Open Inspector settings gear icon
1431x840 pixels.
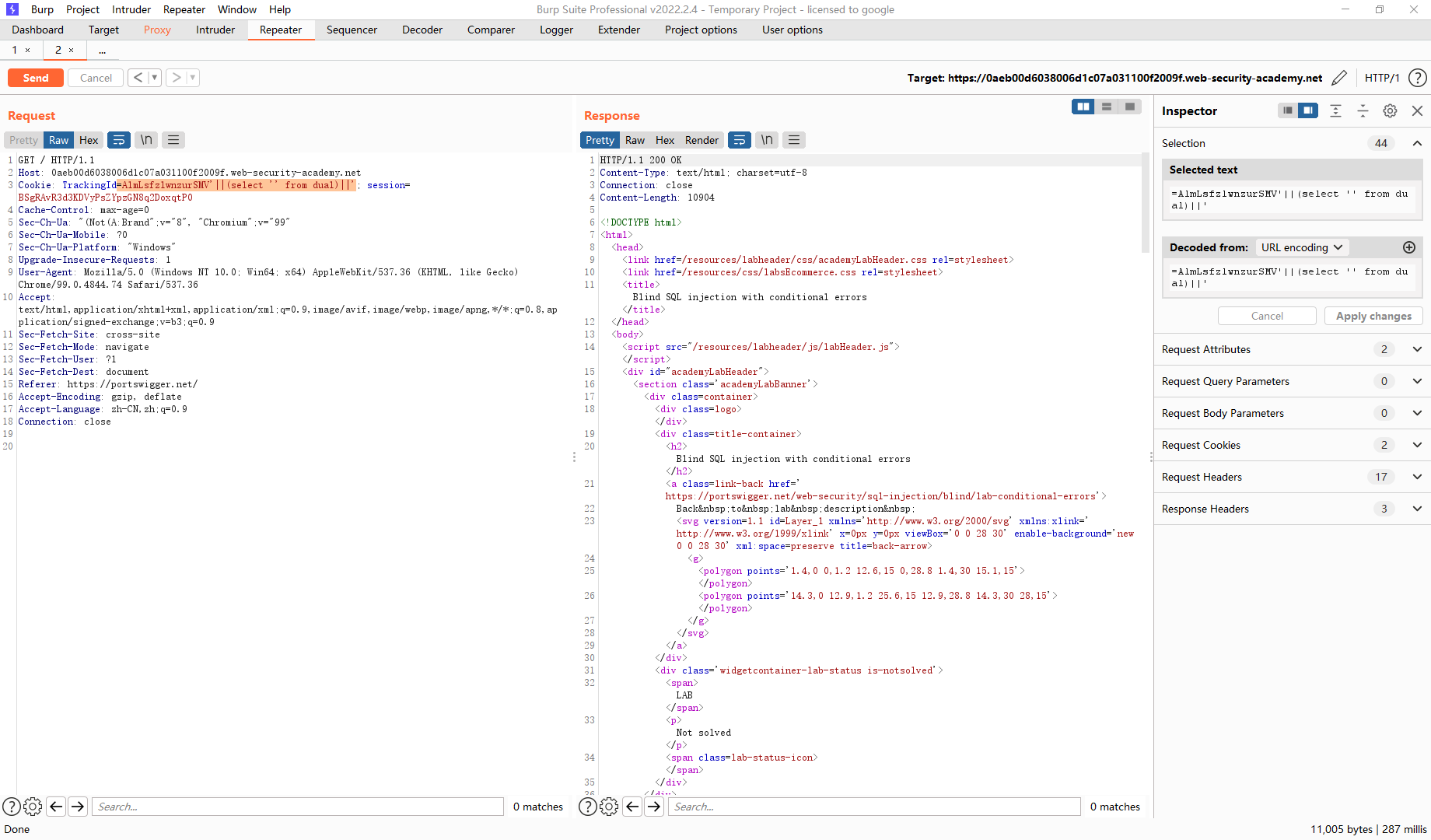1390,110
